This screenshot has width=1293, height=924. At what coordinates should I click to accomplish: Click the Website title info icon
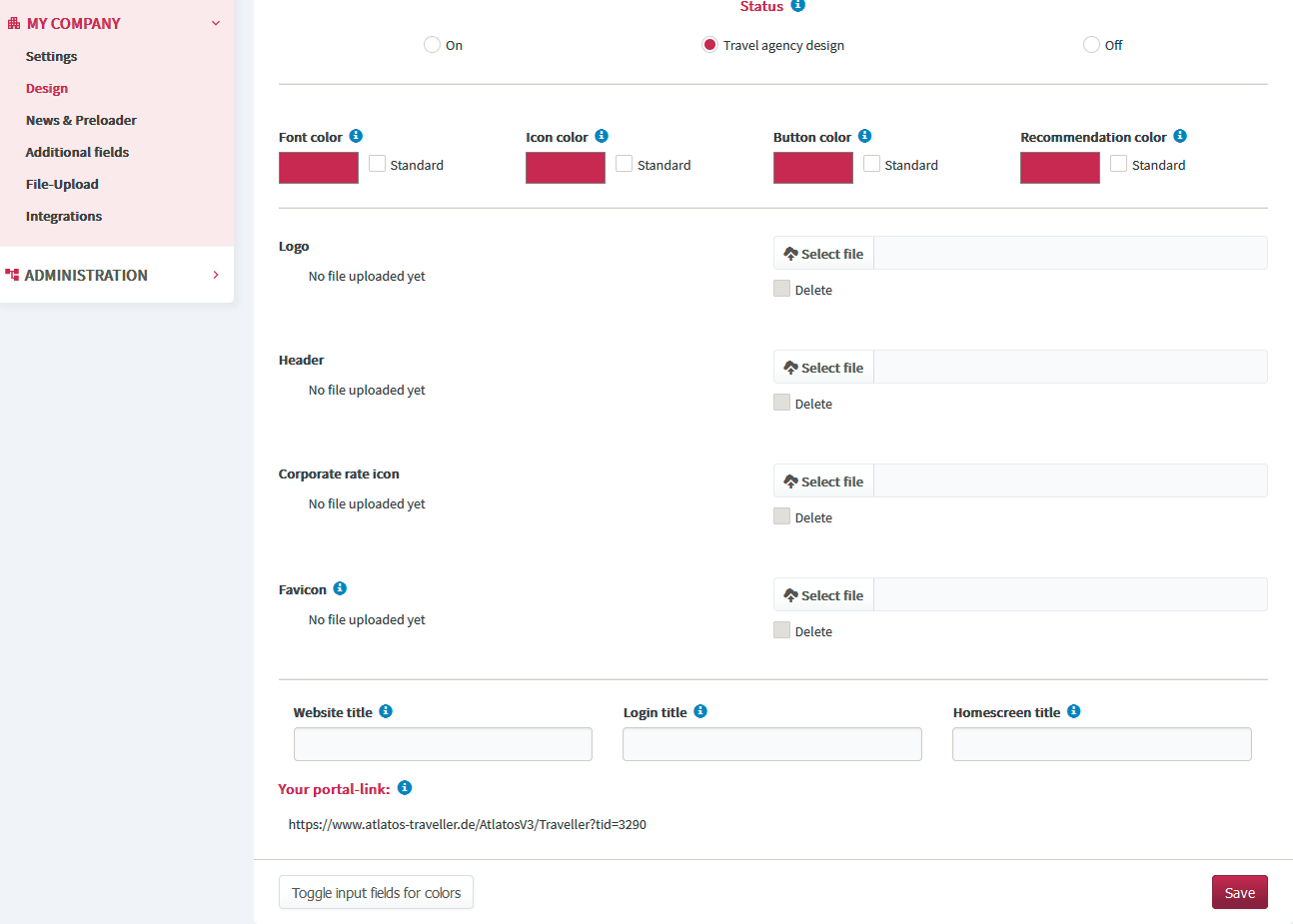coord(386,711)
